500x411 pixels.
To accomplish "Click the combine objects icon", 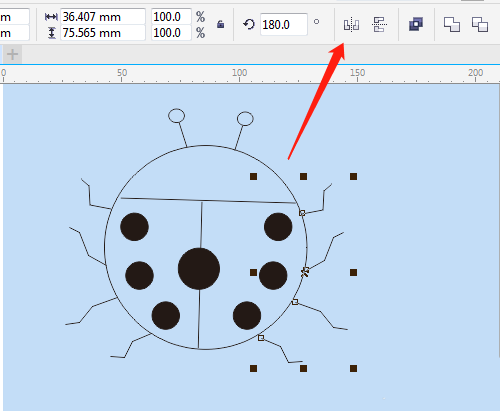I will [x=416, y=24].
